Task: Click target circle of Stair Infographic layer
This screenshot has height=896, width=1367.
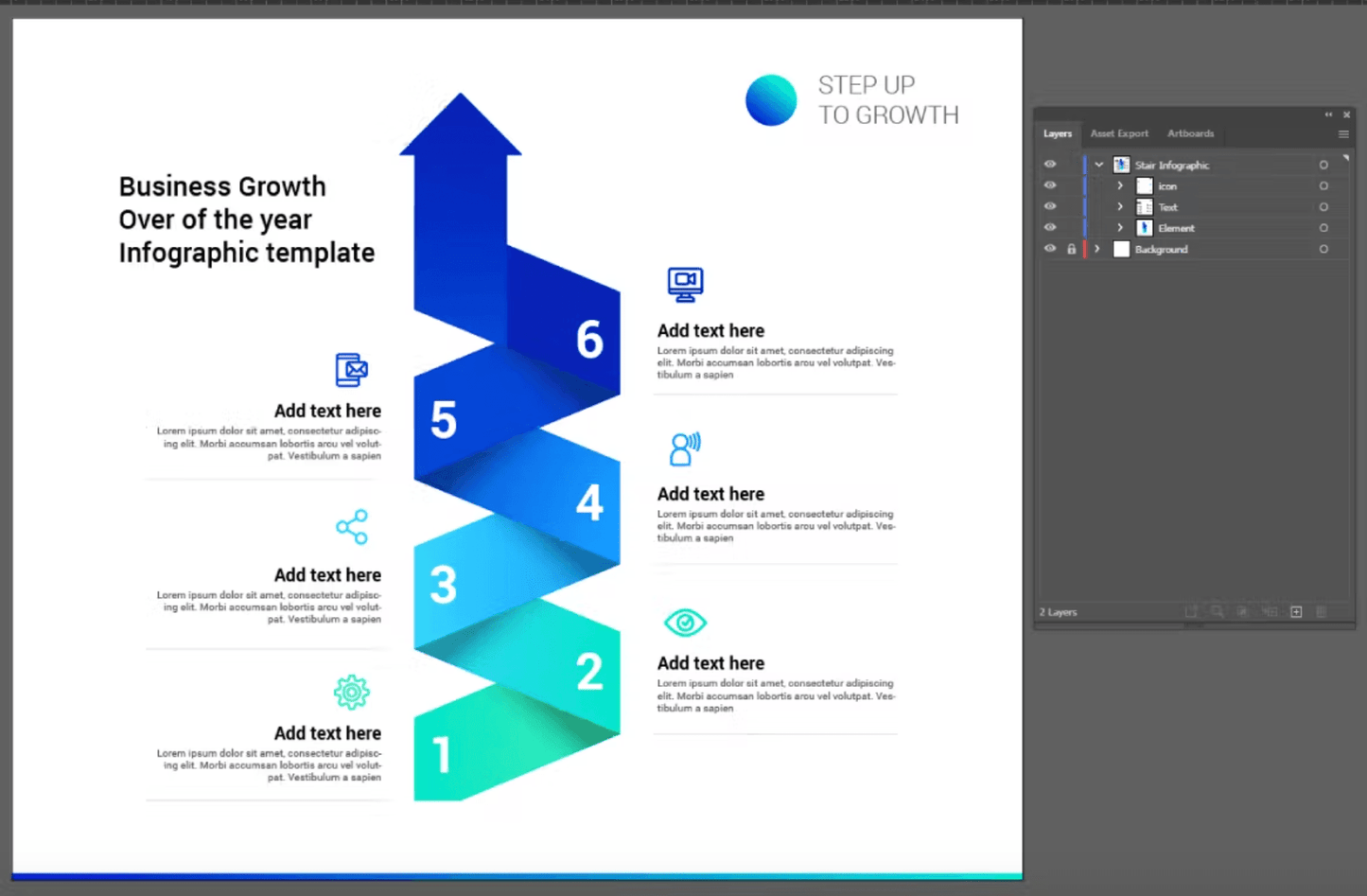Action: [x=1323, y=165]
